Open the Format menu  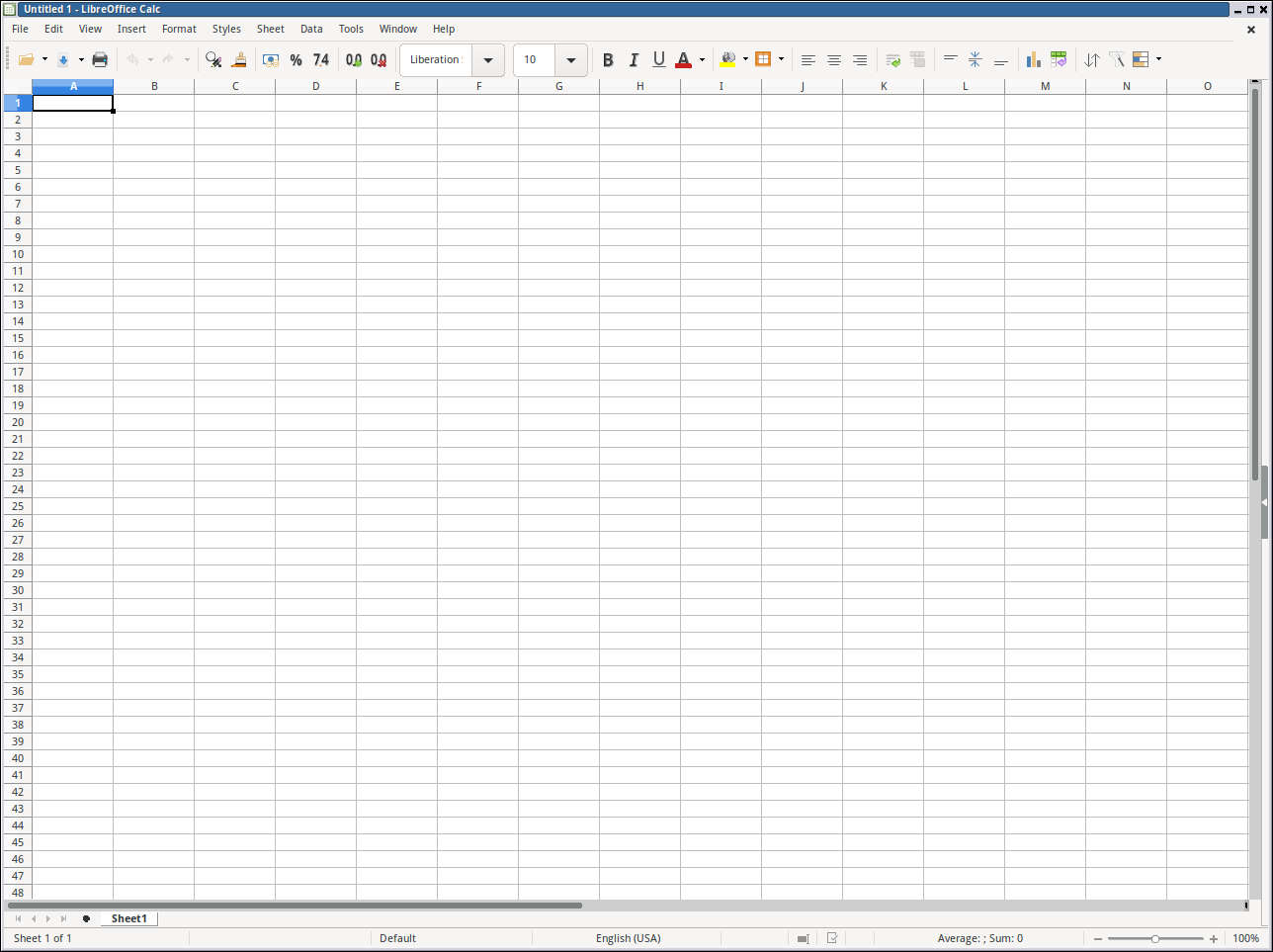coord(179,29)
